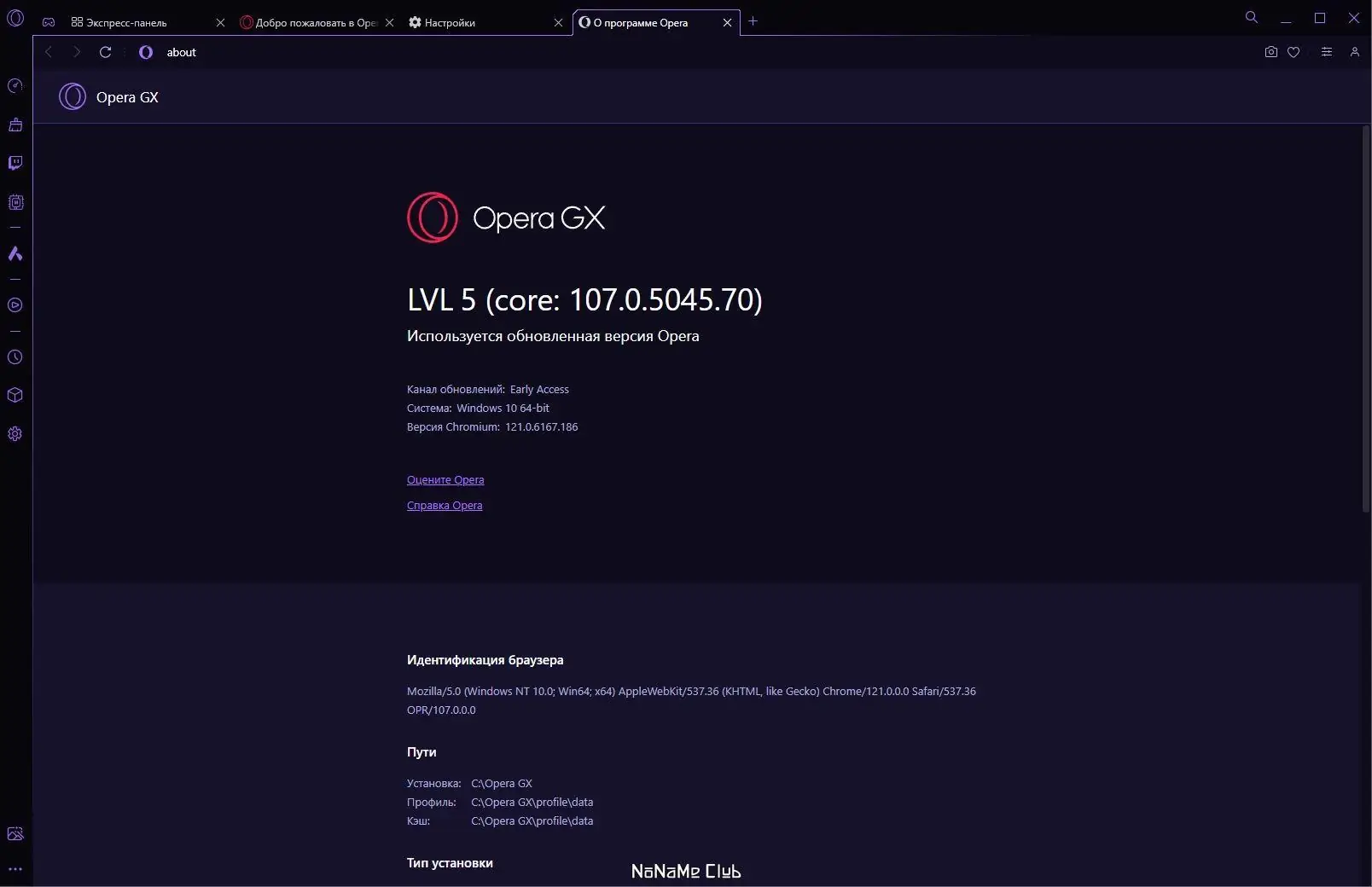Click version text LVL 5 core 107.0.5045.70
The width and height of the screenshot is (1372, 887).
pyautogui.click(x=584, y=299)
